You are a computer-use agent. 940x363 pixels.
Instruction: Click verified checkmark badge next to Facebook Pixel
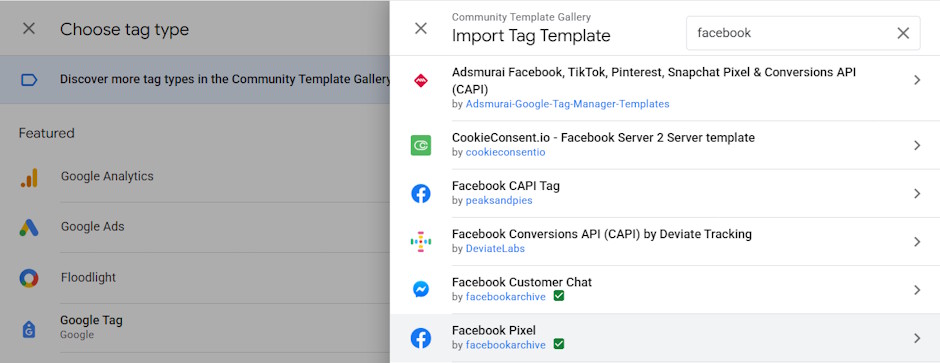[x=559, y=344]
